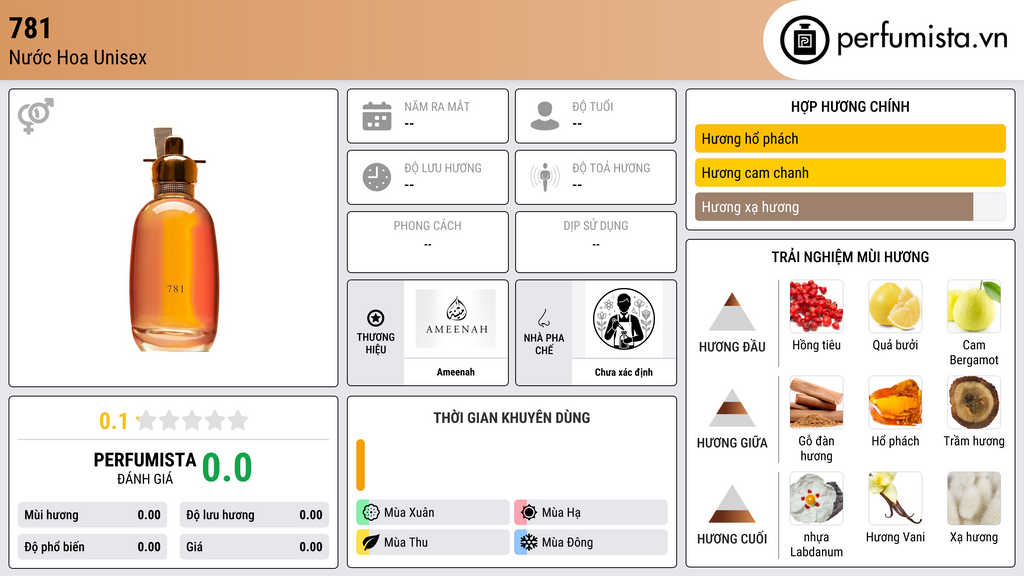Select the Mùa Đông season label
Image resolution: width=1024 pixels, height=576 pixels.
pos(568,542)
